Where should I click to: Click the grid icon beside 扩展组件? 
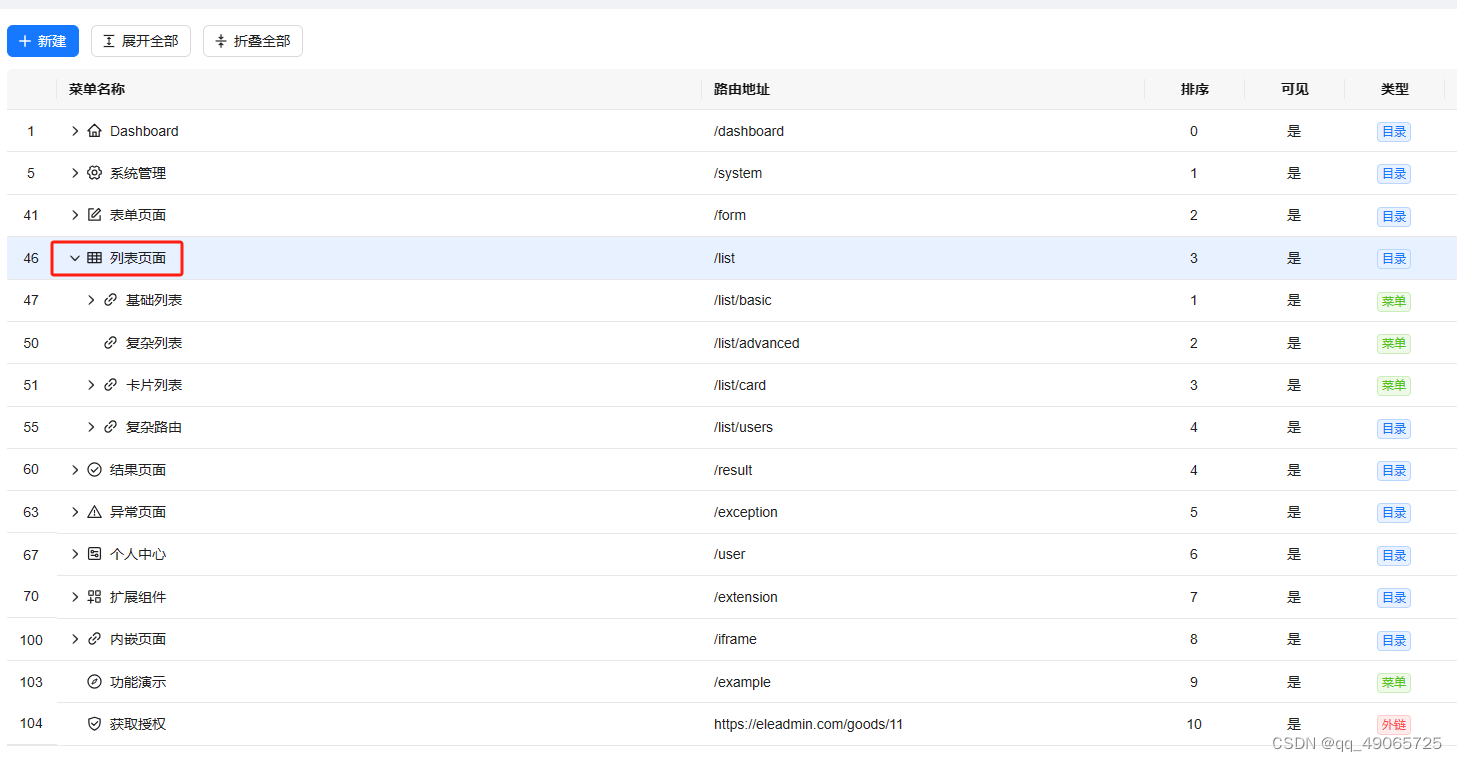[x=95, y=597]
